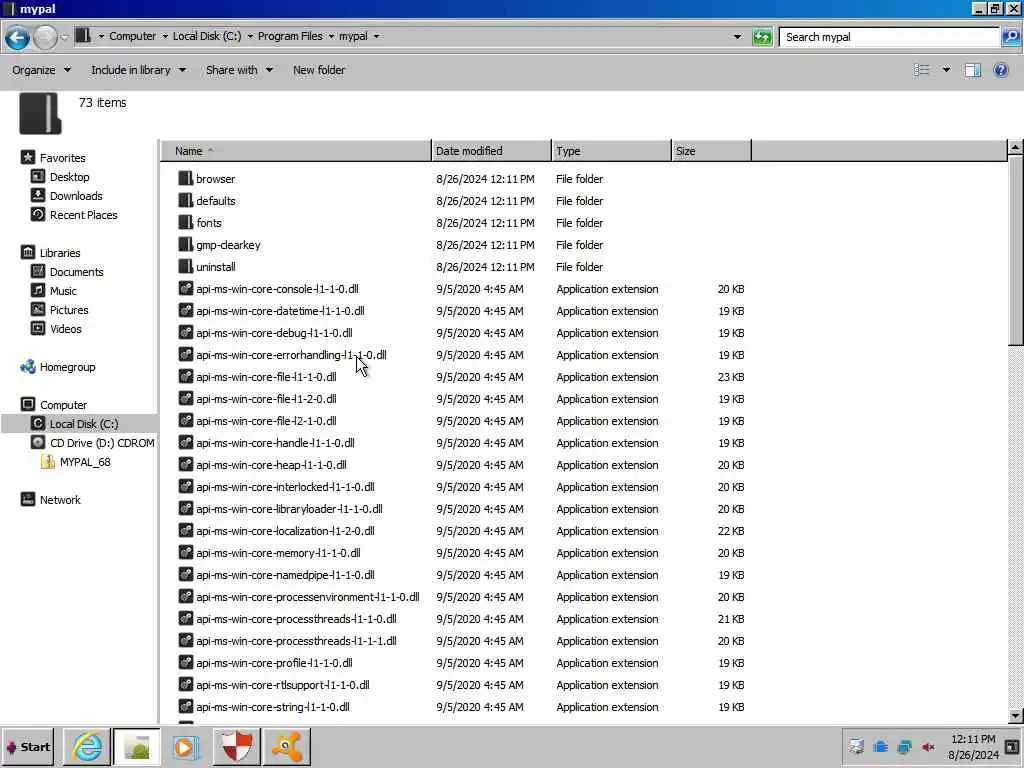The width and height of the screenshot is (1024, 768).
Task: Click Computer in the address bar
Action: [x=133, y=37]
